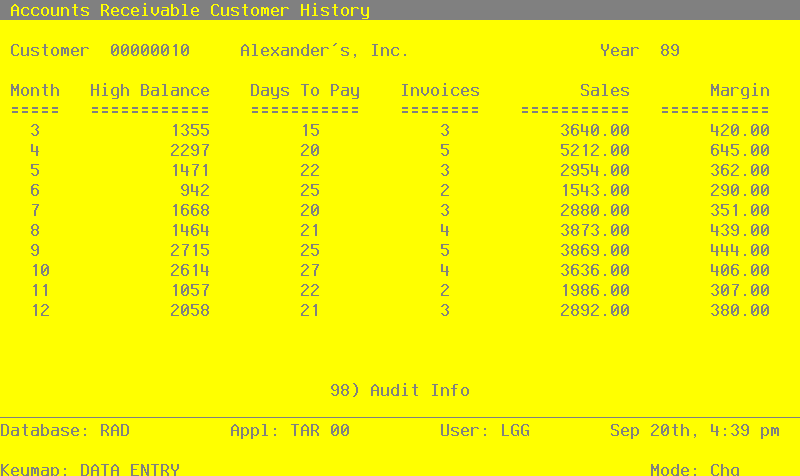The width and height of the screenshot is (800, 476).
Task: Click High Balance value 1471
Action: coord(190,170)
